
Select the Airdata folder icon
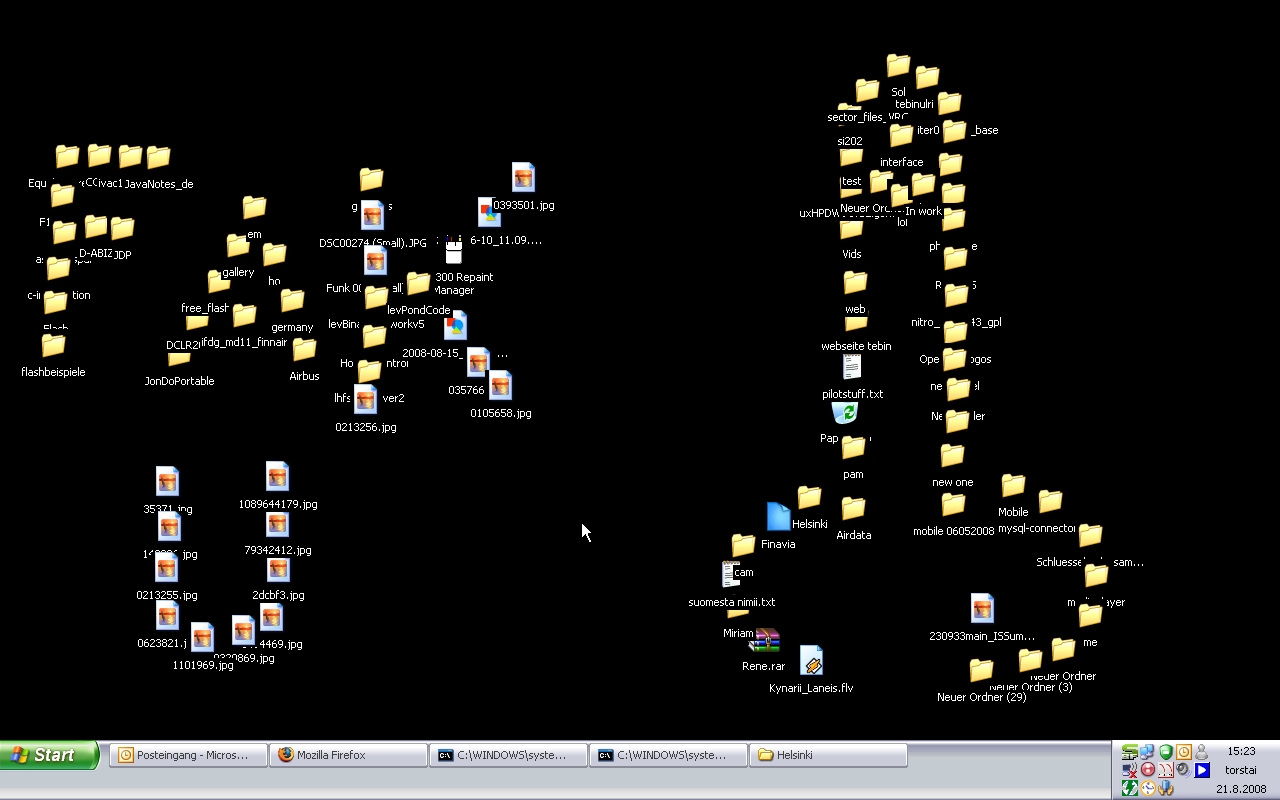coord(853,509)
